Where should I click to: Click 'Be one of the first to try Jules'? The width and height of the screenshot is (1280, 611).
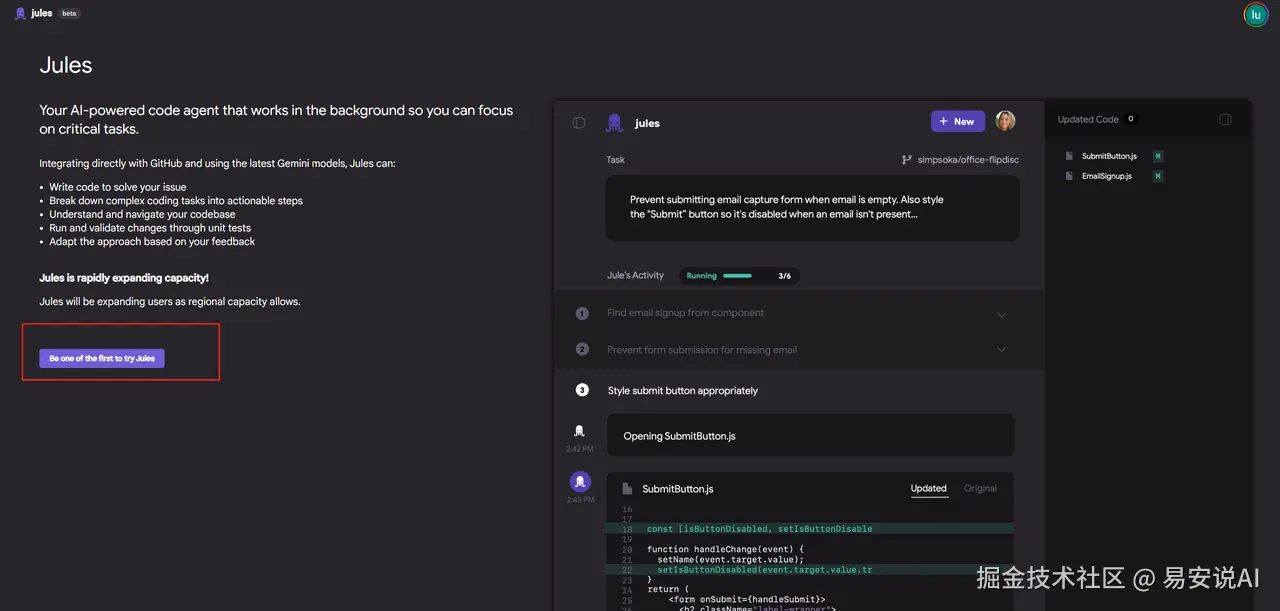click(102, 358)
